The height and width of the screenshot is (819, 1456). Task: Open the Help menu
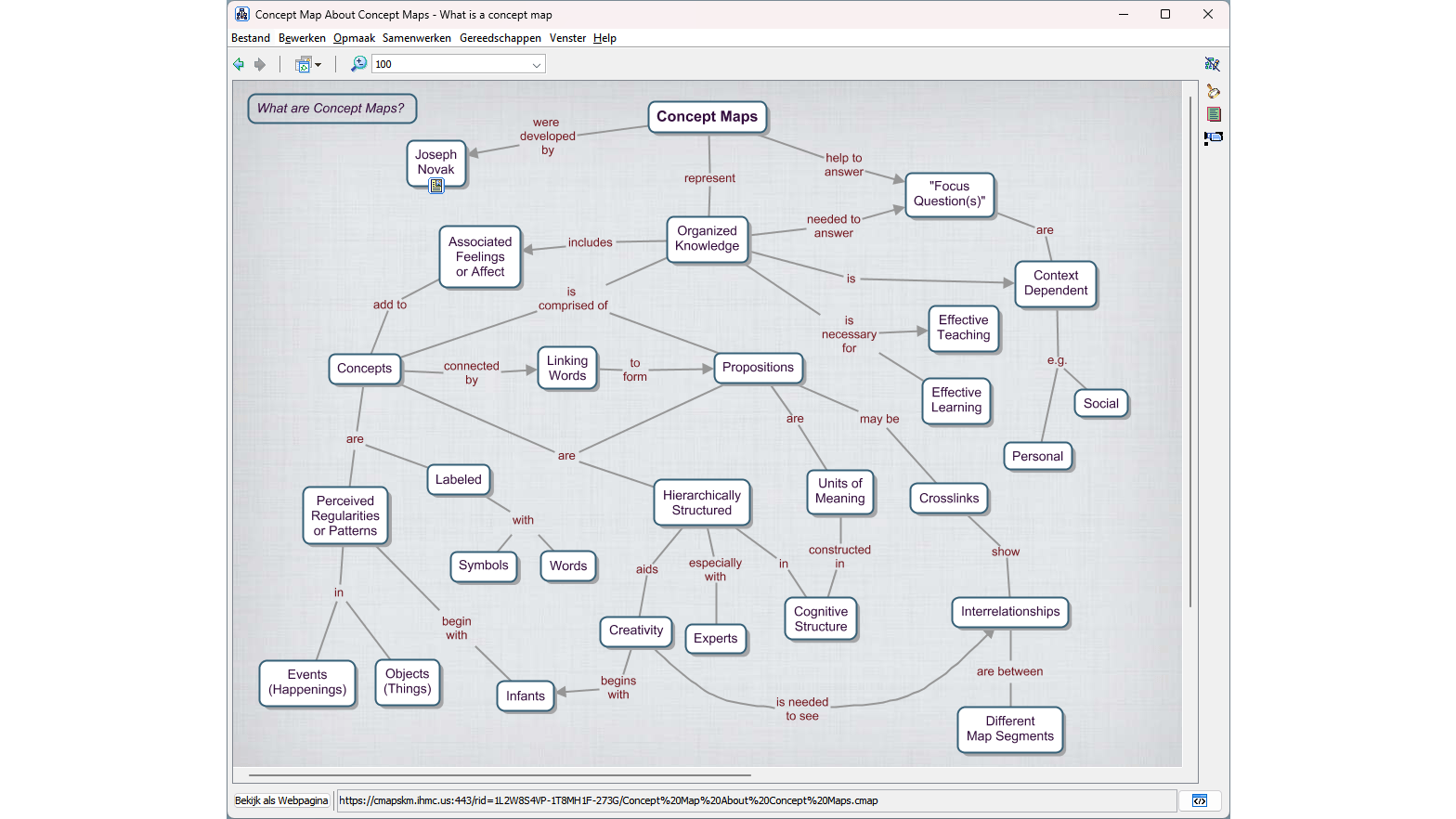(x=604, y=38)
